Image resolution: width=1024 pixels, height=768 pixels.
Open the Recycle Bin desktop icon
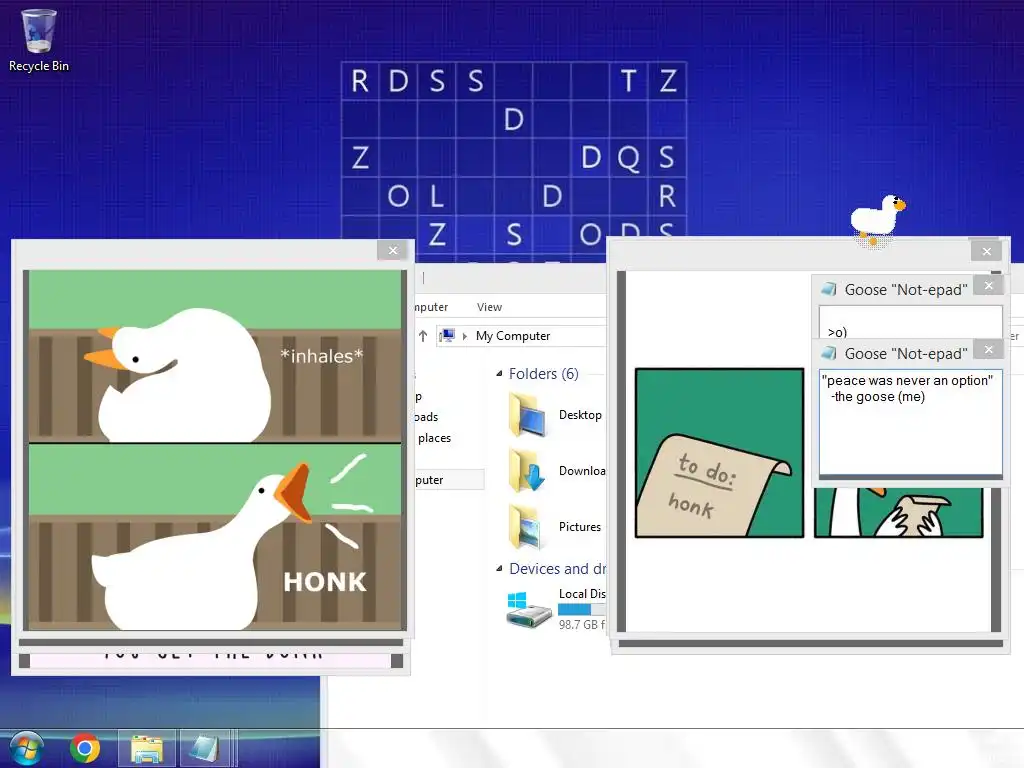pyautogui.click(x=39, y=39)
